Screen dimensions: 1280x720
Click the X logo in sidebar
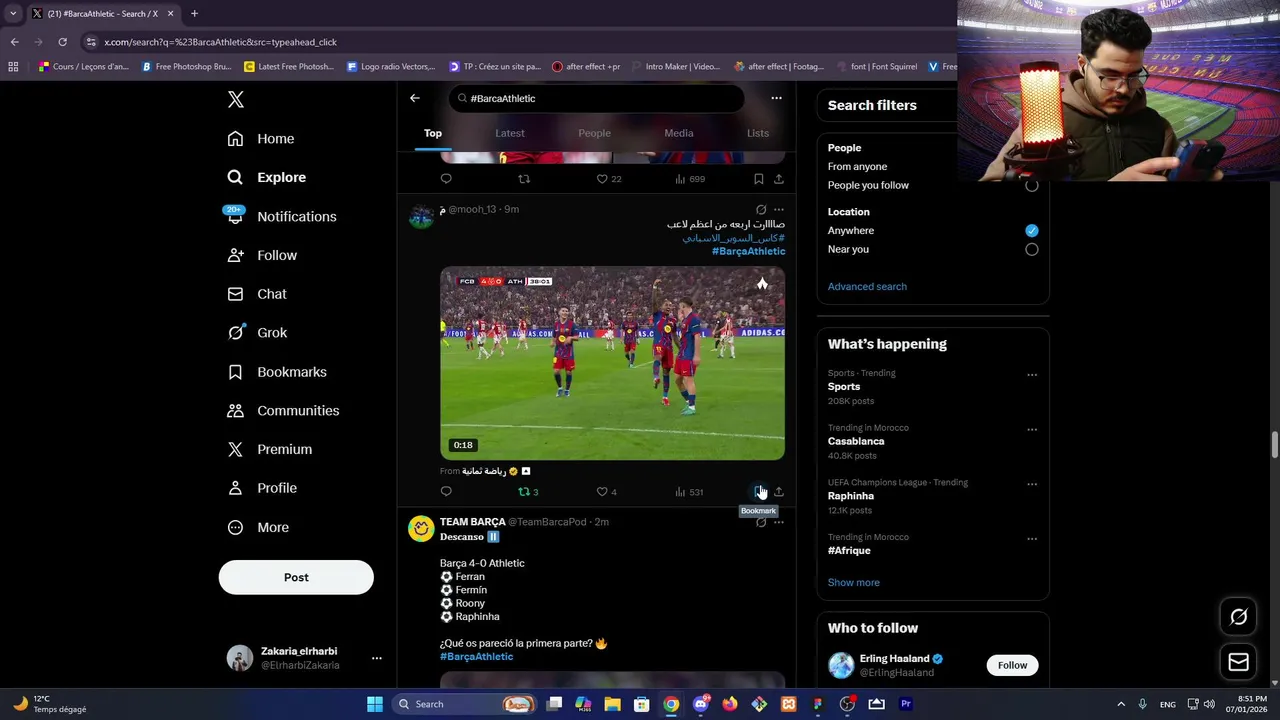click(236, 99)
